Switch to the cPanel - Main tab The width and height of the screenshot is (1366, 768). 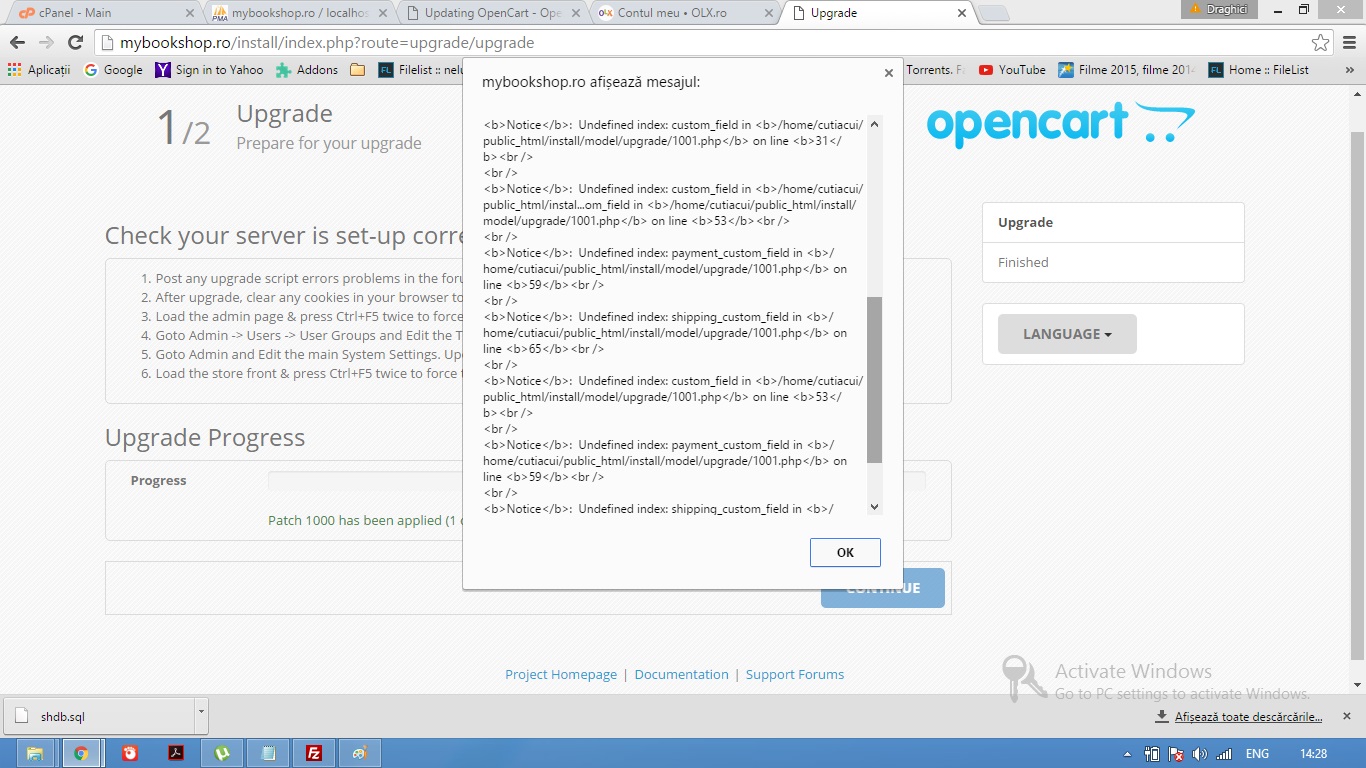coord(100,13)
